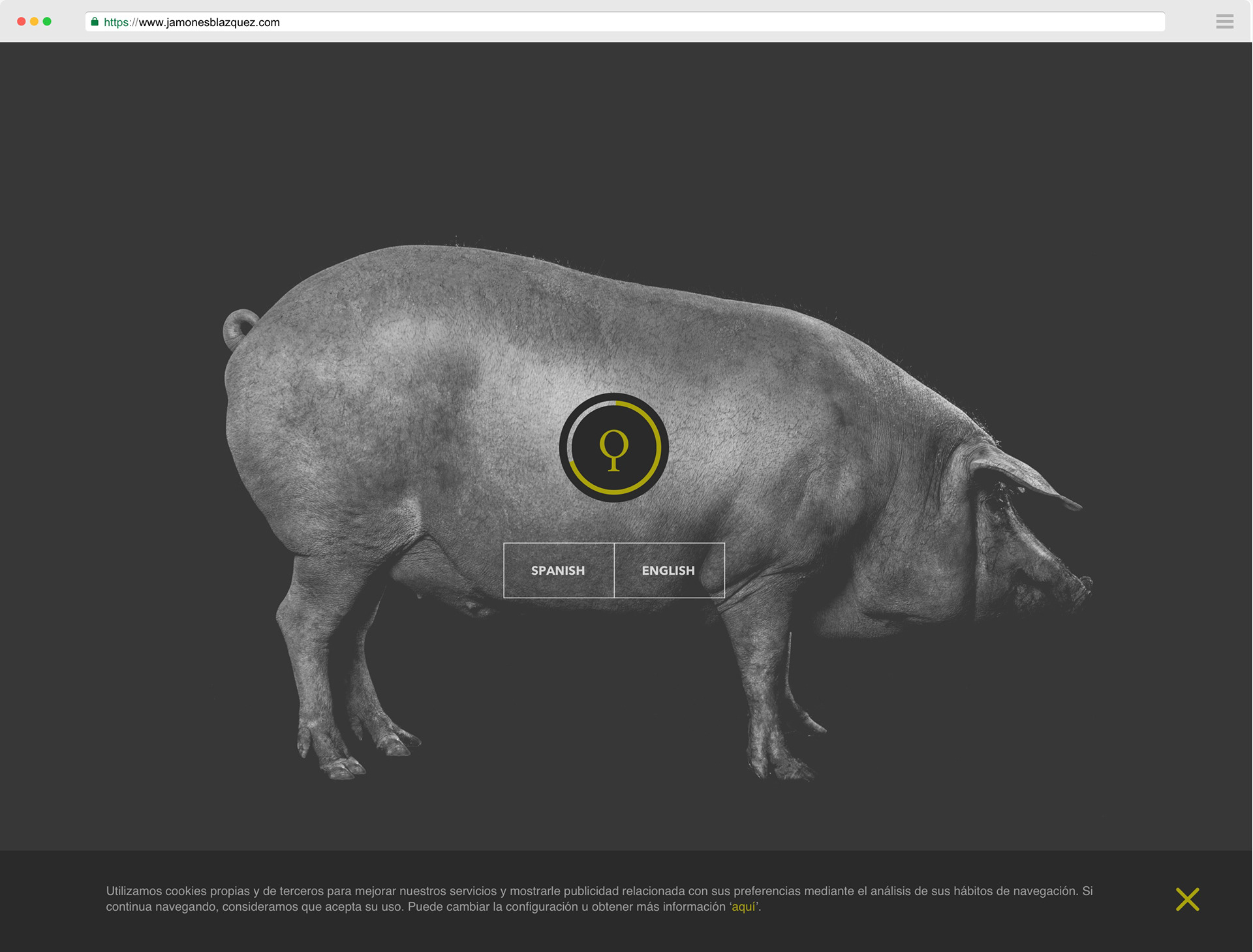Click the green padlock secure icon
The height and width of the screenshot is (952, 1253).
click(x=95, y=22)
